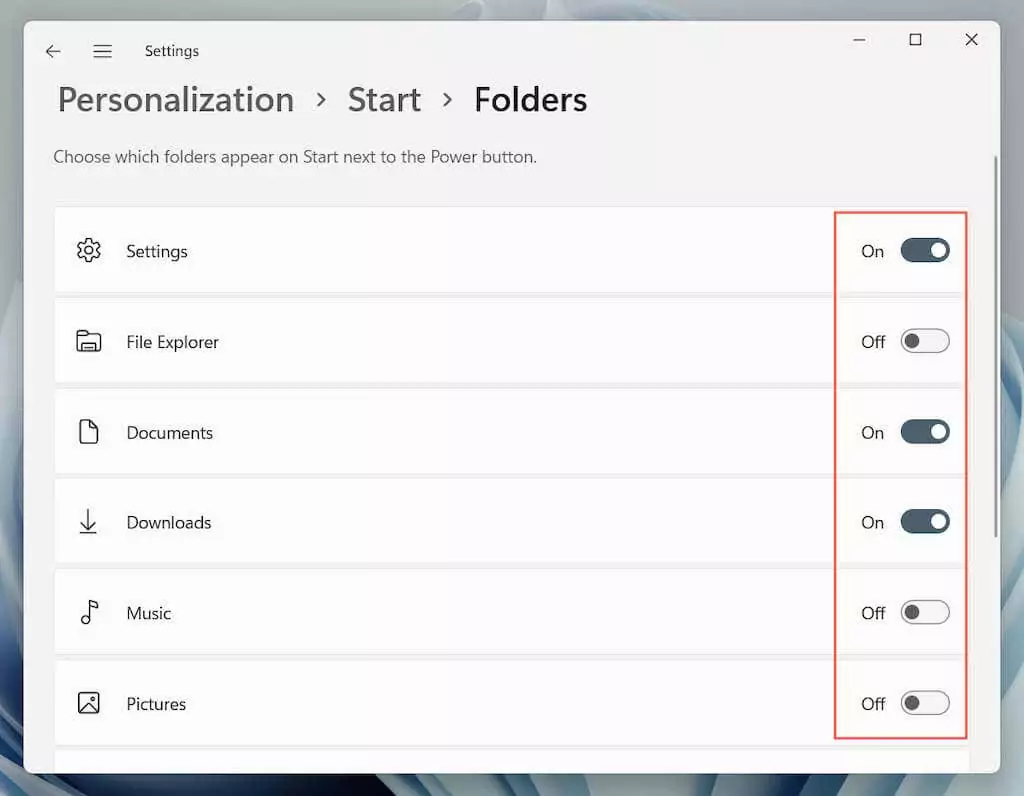The width and height of the screenshot is (1024, 796).
Task: Disable the Documents toggle switch
Action: [x=924, y=432]
